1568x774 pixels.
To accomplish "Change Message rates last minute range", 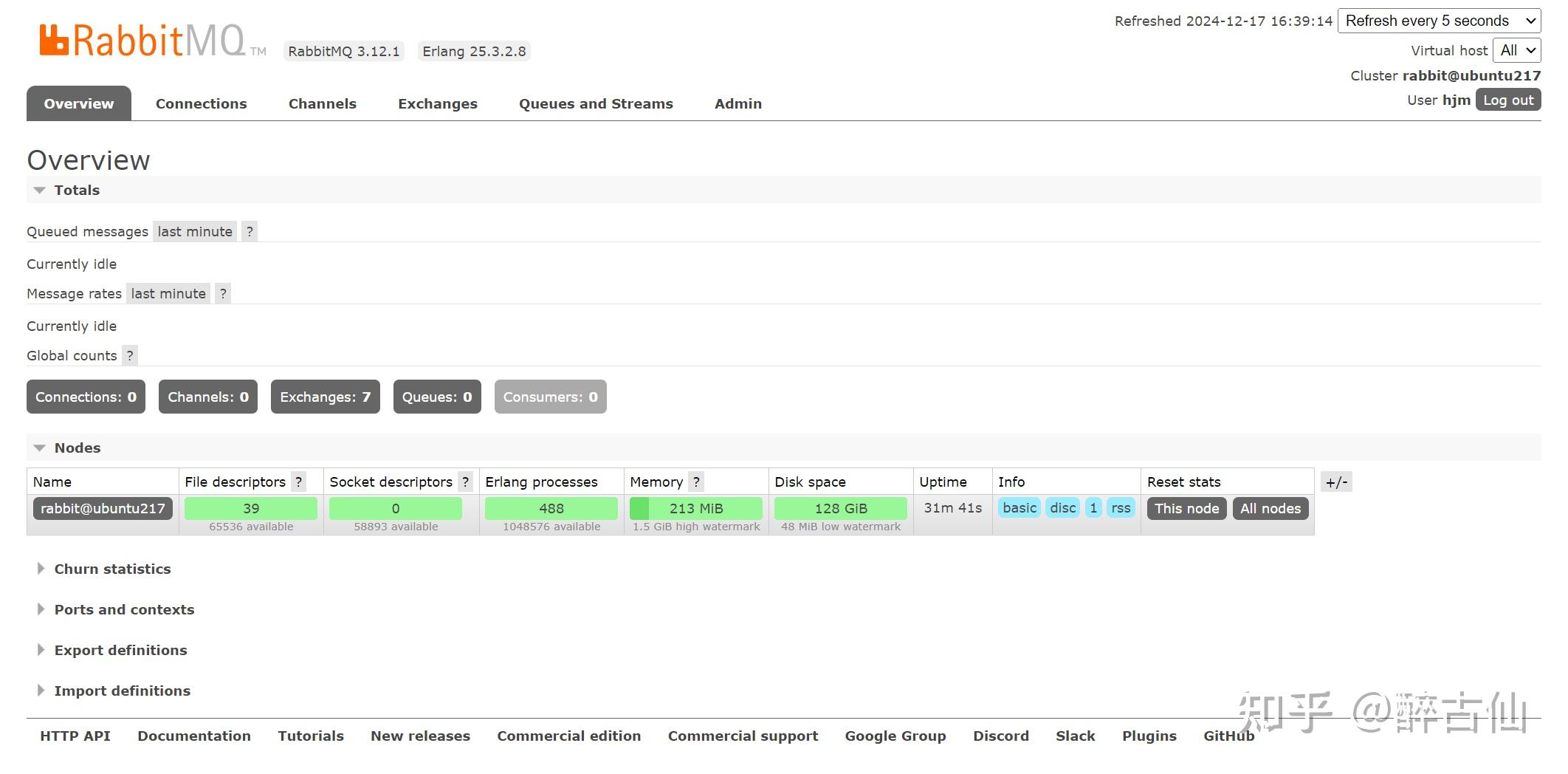I will pos(168,294).
